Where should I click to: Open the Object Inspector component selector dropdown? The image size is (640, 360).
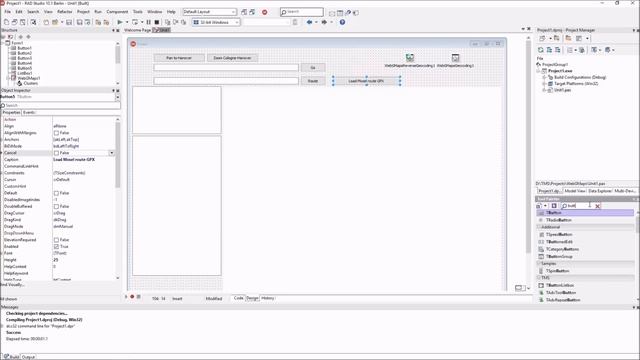tap(118, 97)
